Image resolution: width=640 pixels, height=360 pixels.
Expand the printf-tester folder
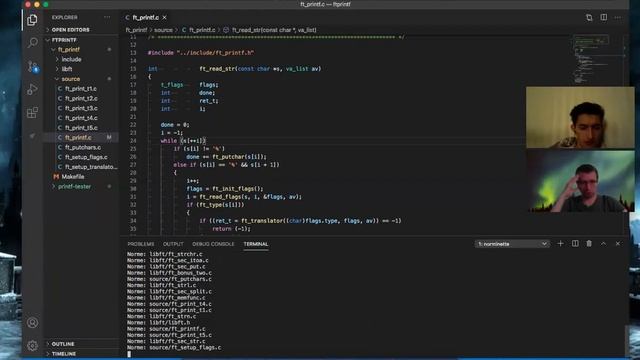point(74,187)
